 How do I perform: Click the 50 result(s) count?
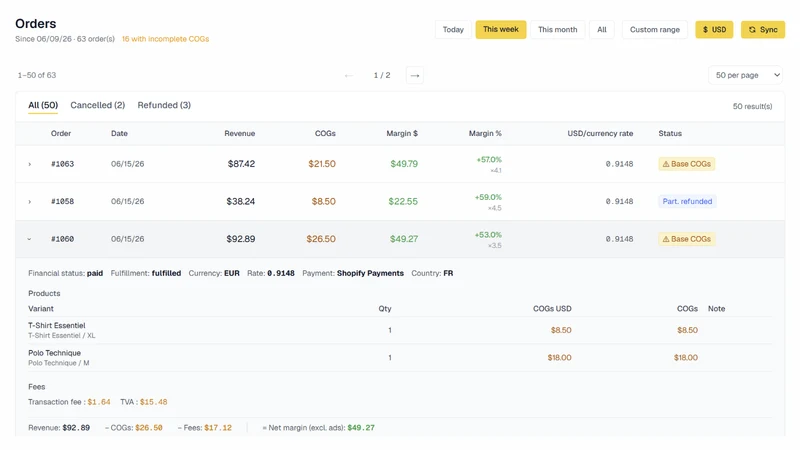[752, 106]
